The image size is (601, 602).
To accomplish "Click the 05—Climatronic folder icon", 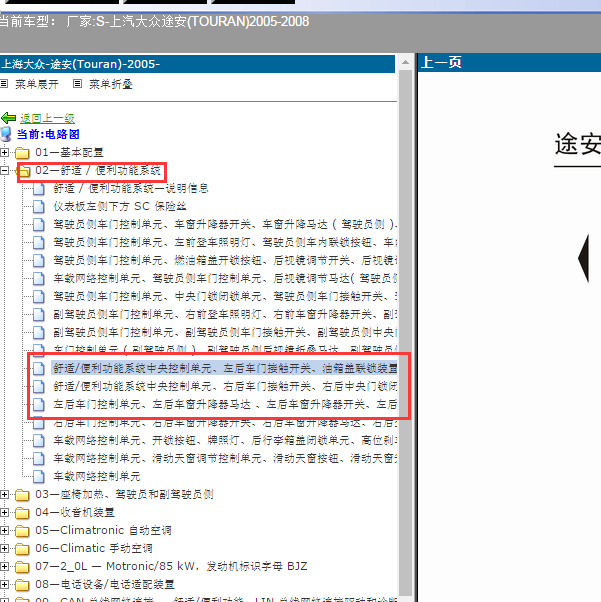I will (x=22, y=531).
